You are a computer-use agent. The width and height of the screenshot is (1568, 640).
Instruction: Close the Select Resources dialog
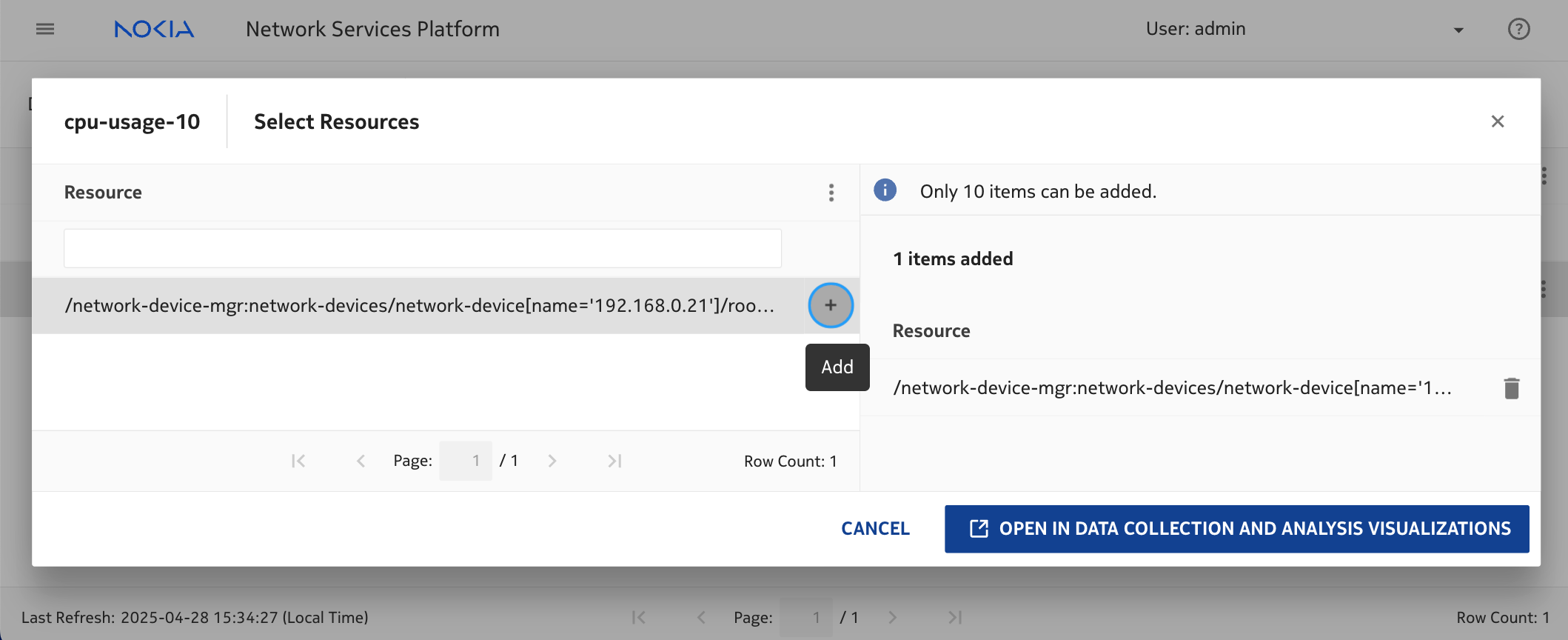click(x=1497, y=121)
